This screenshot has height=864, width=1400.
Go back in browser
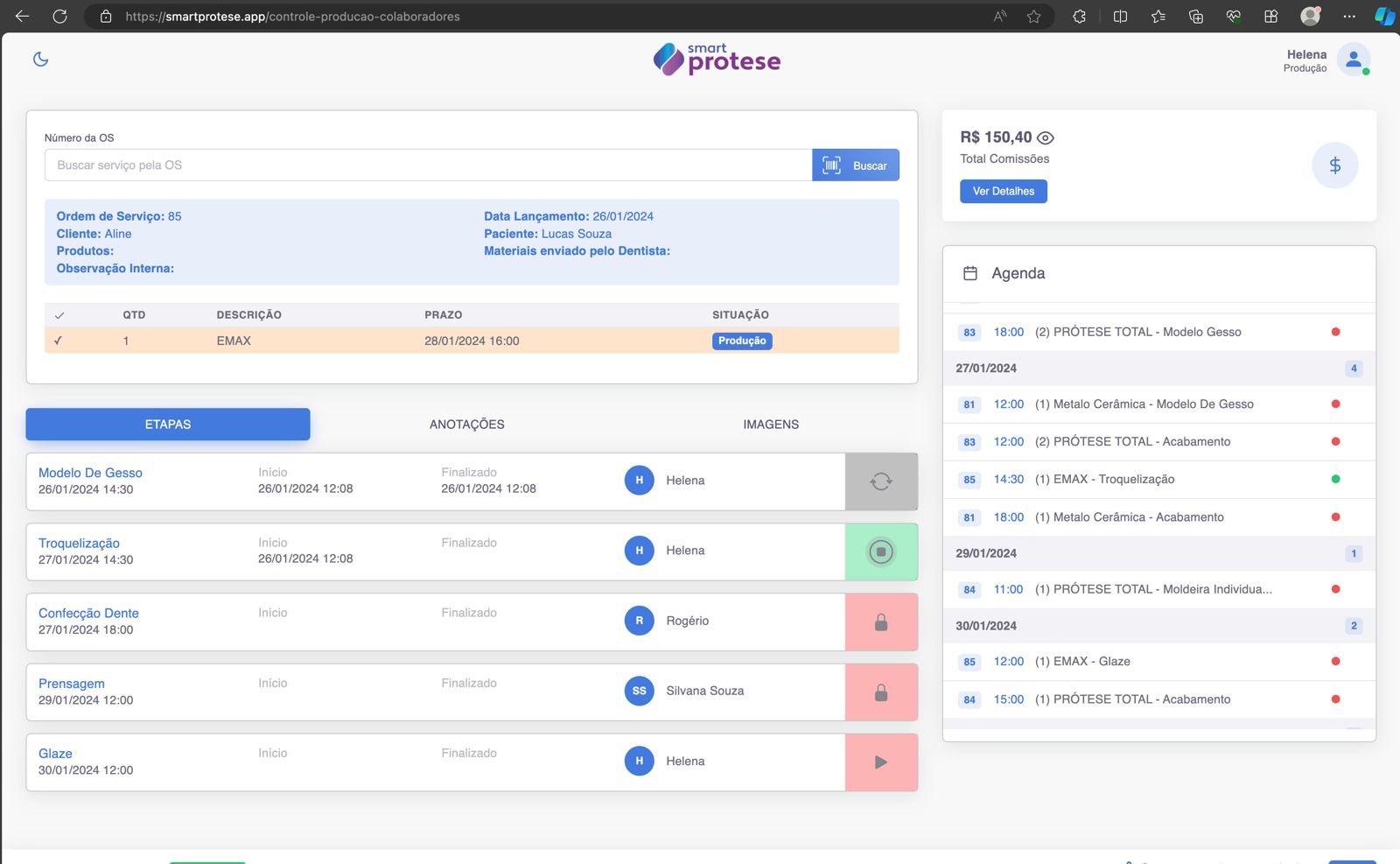coord(23,16)
